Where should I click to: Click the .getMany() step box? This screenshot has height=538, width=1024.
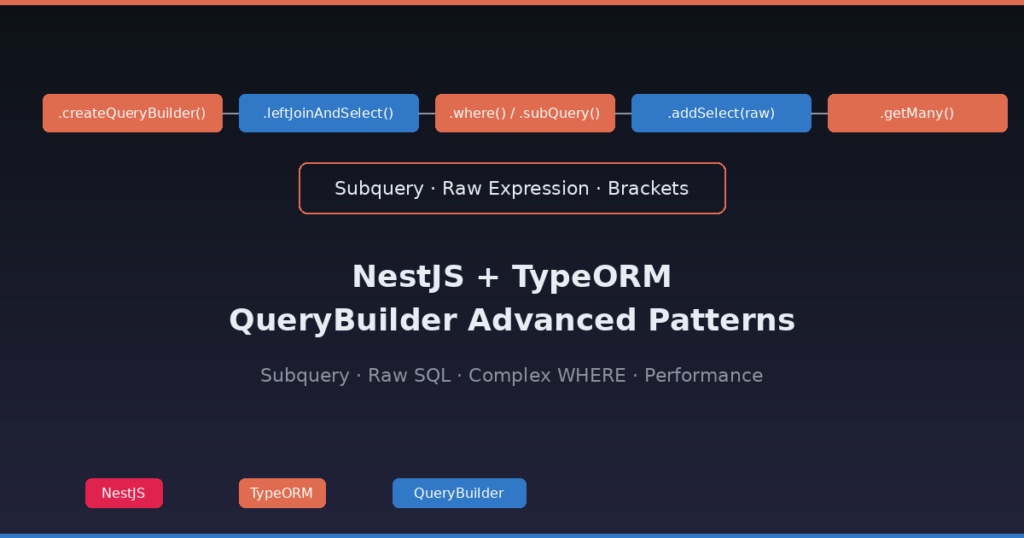tap(917, 113)
